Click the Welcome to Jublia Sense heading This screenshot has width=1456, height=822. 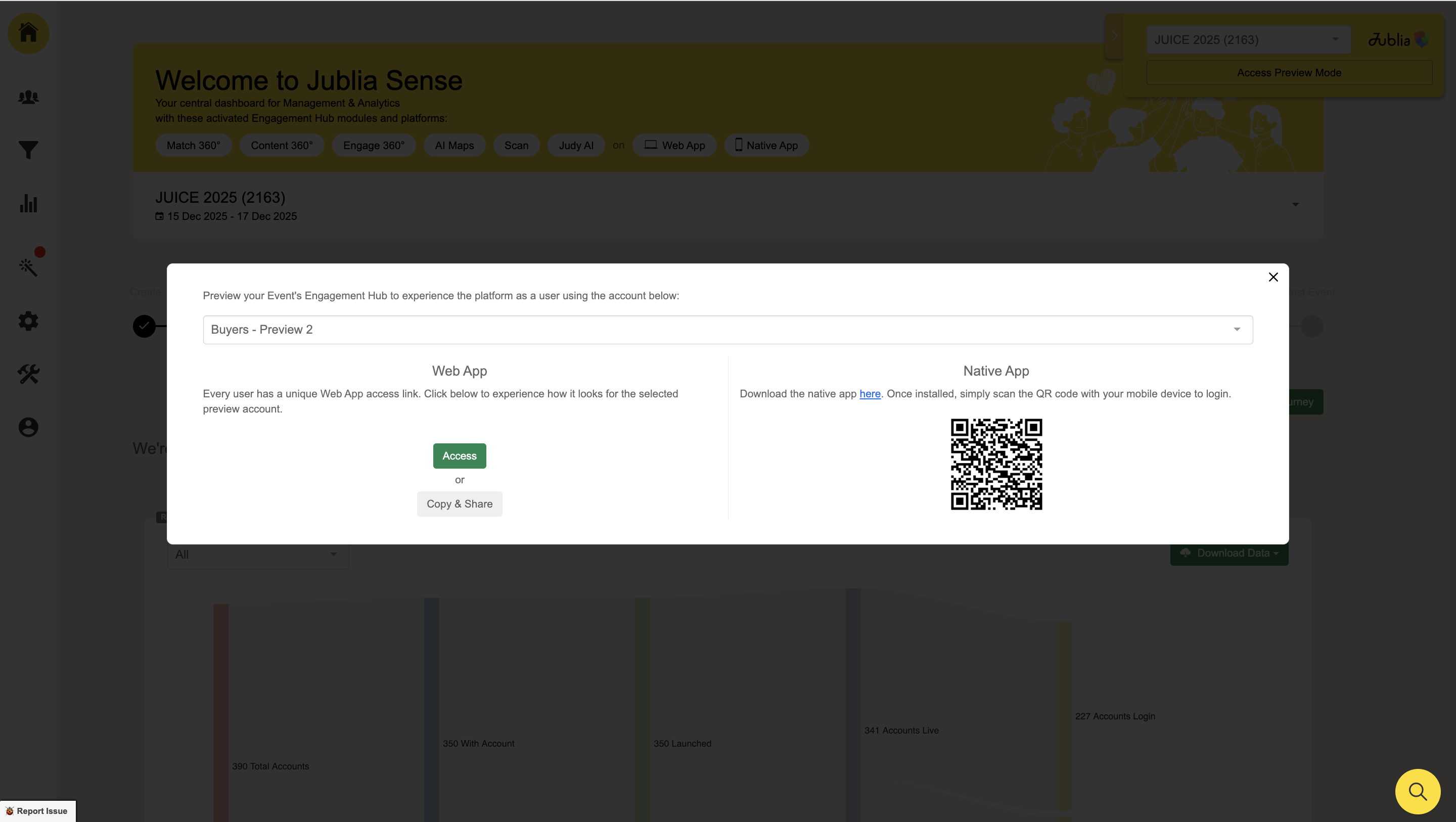pos(308,80)
